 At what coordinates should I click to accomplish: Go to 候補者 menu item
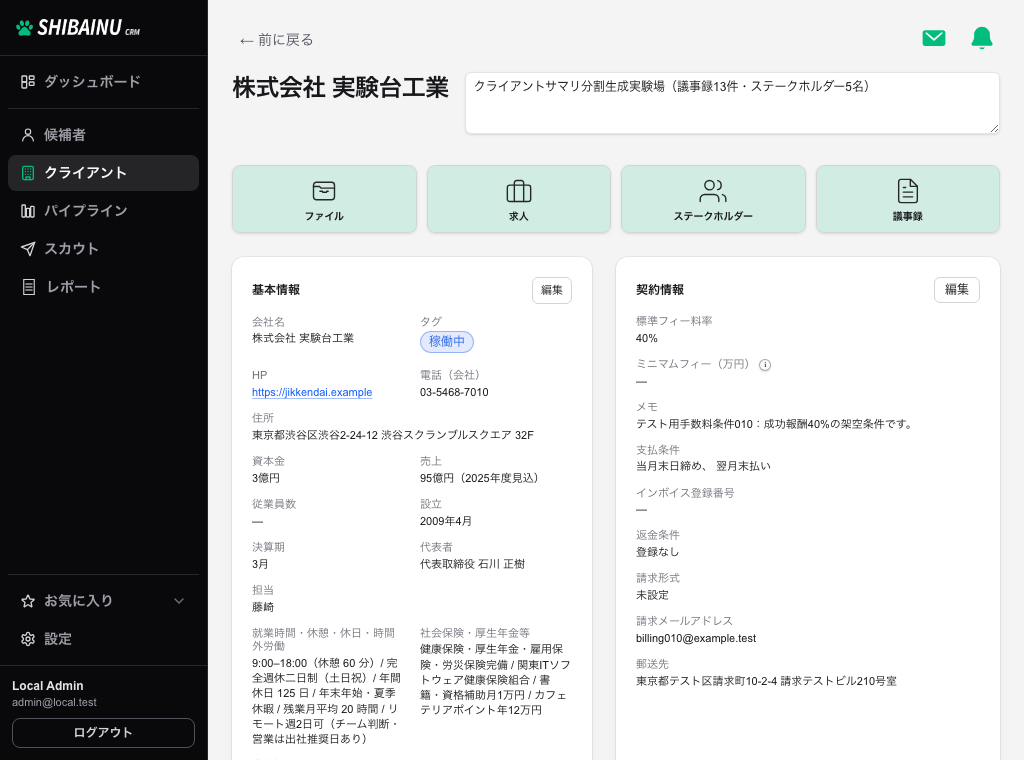click(x=103, y=135)
